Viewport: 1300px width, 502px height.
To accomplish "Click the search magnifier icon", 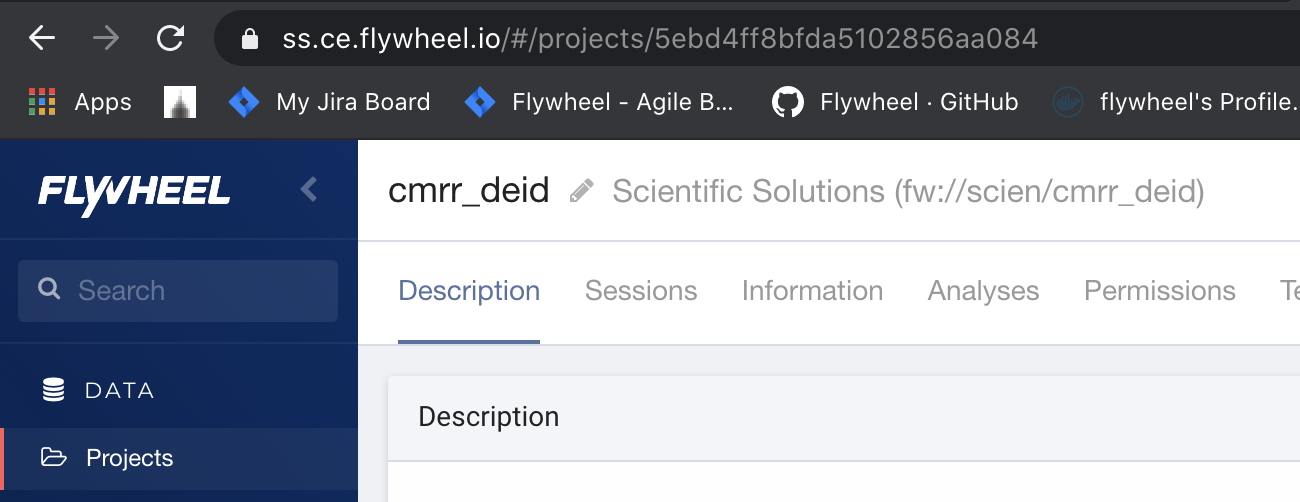I will (x=48, y=290).
